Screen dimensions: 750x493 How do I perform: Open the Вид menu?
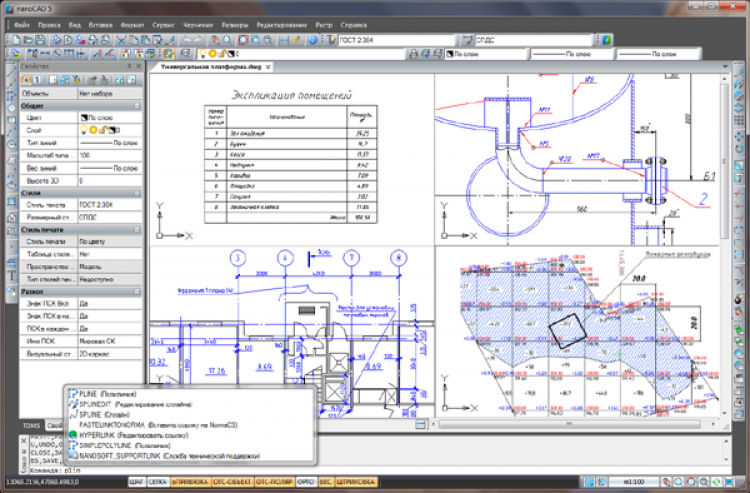pyautogui.click(x=75, y=25)
